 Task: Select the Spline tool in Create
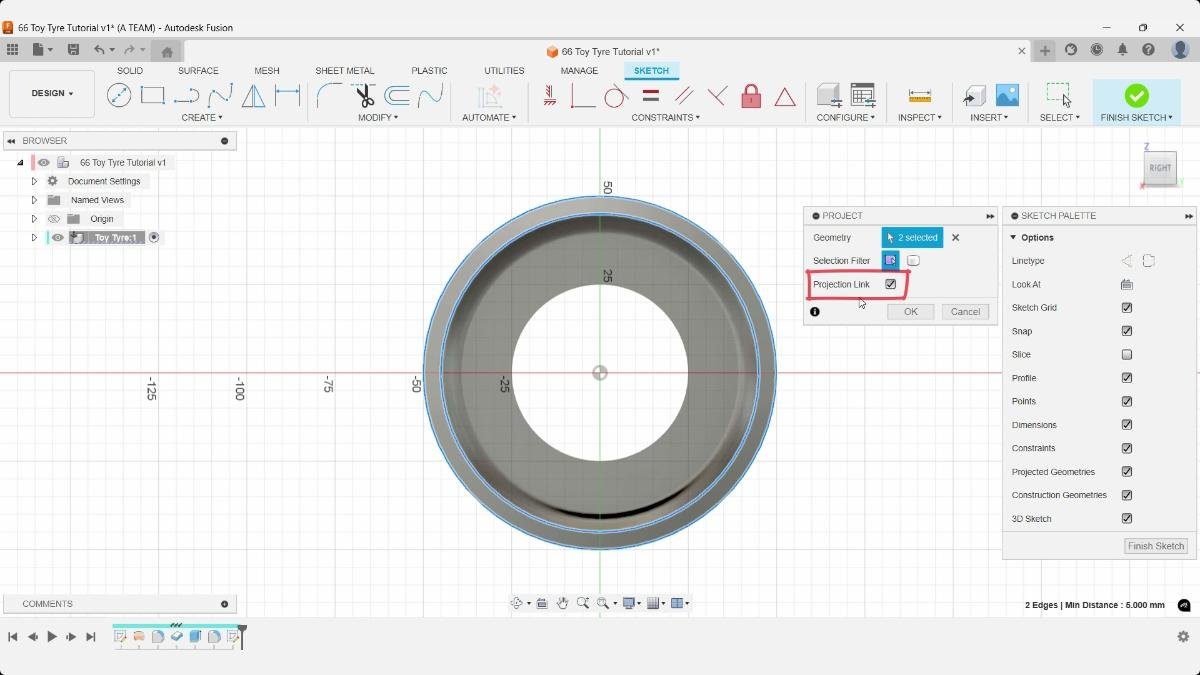(x=220, y=96)
